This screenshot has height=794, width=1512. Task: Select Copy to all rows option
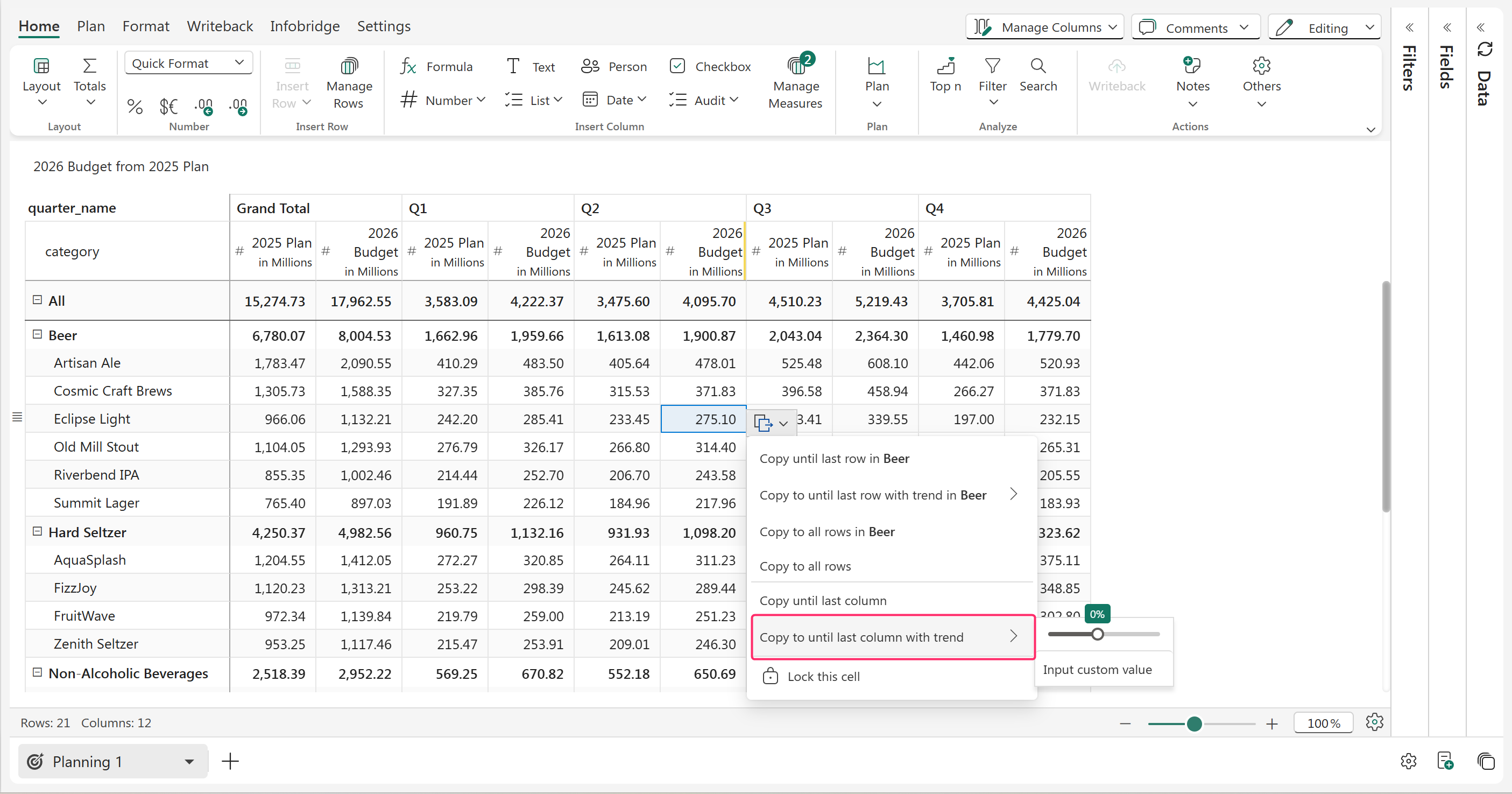pyautogui.click(x=805, y=566)
